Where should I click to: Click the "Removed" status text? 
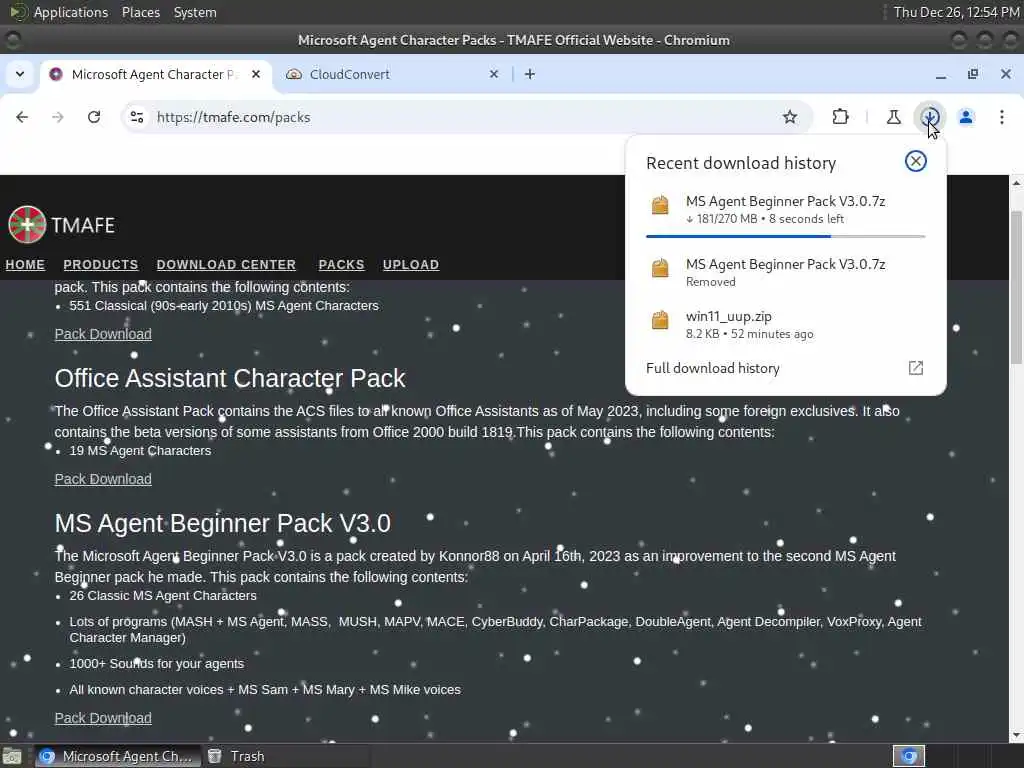pos(711,281)
